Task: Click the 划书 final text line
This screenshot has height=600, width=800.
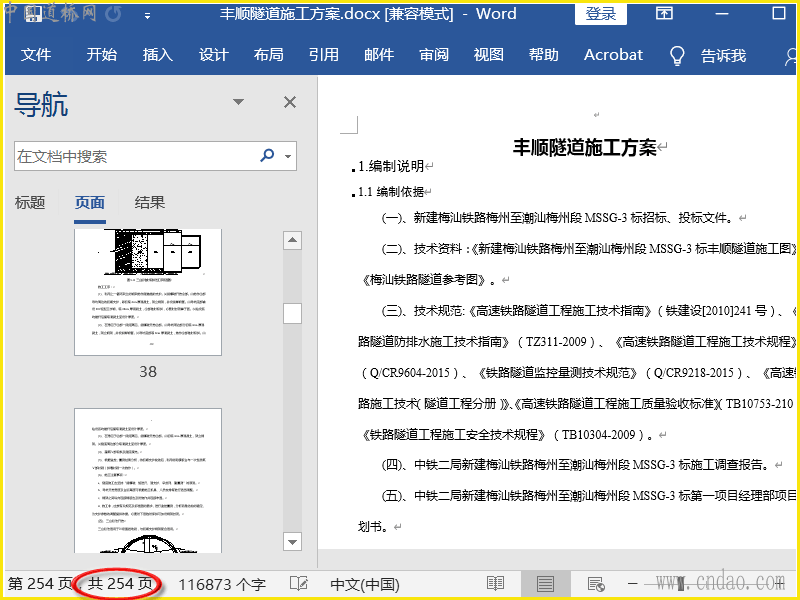Action: pyautogui.click(x=373, y=527)
